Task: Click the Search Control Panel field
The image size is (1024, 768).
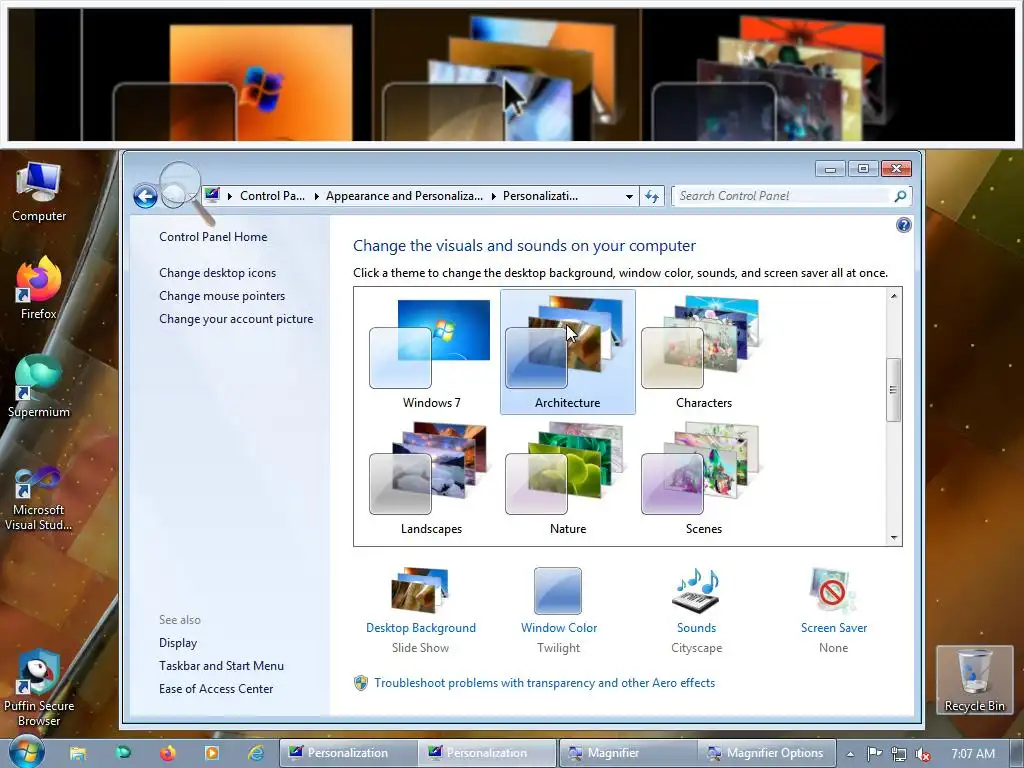Action: pyautogui.click(x=783, y=196)
